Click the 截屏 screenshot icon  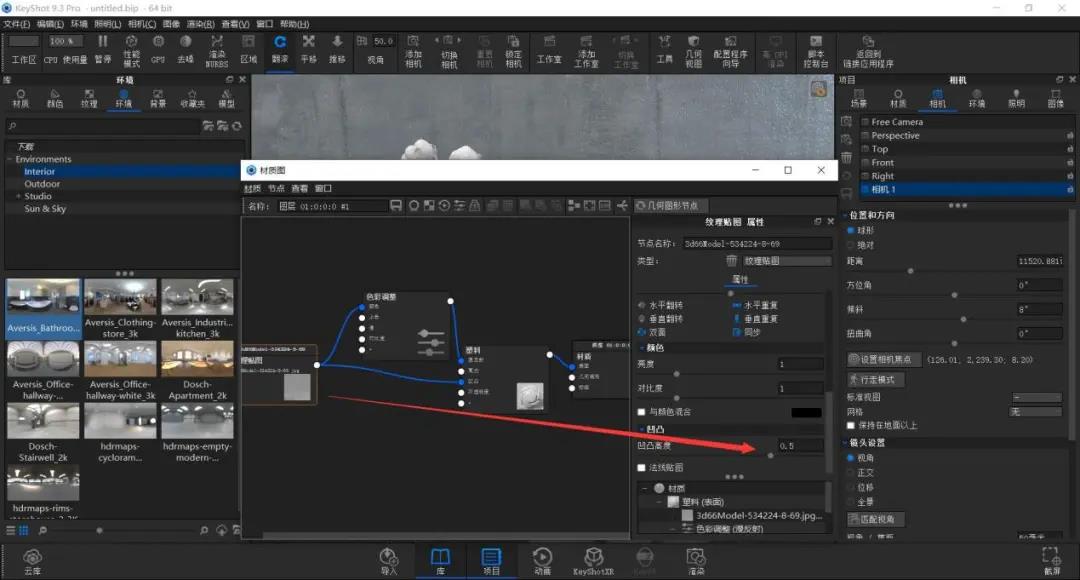point(1051,557)
